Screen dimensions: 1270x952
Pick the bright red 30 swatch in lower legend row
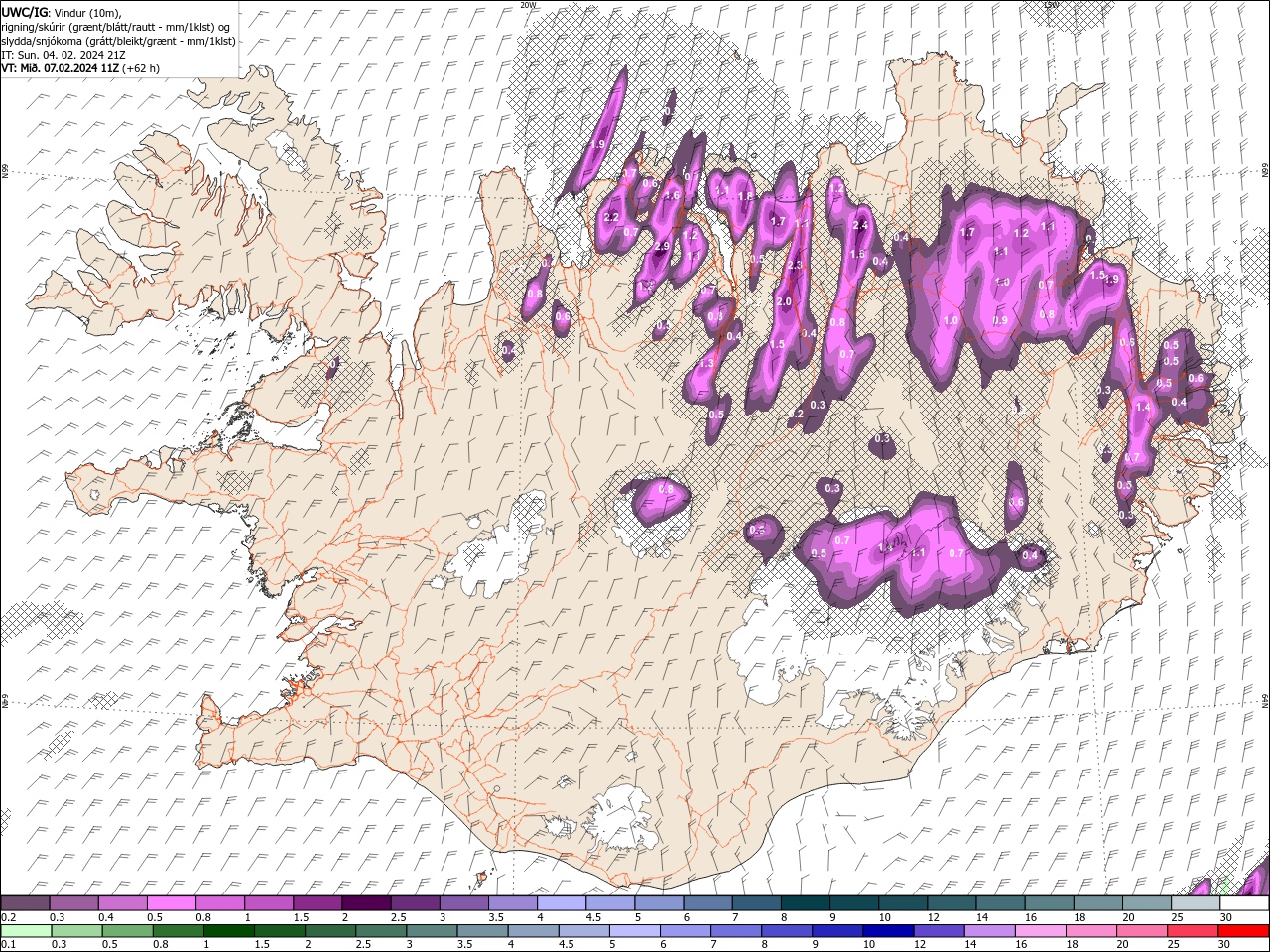[1243, 931]
